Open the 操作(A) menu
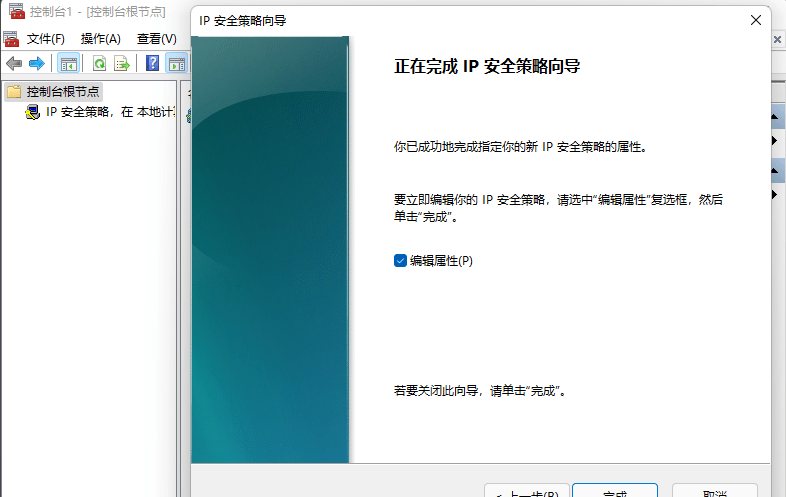 coord(100,39)
